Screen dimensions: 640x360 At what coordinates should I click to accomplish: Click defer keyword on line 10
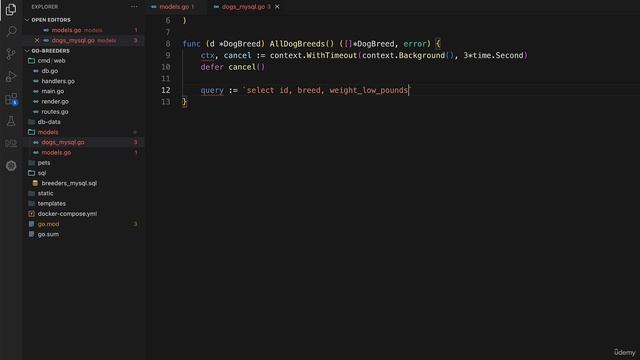pyautogui.click(x=212, y=67)
